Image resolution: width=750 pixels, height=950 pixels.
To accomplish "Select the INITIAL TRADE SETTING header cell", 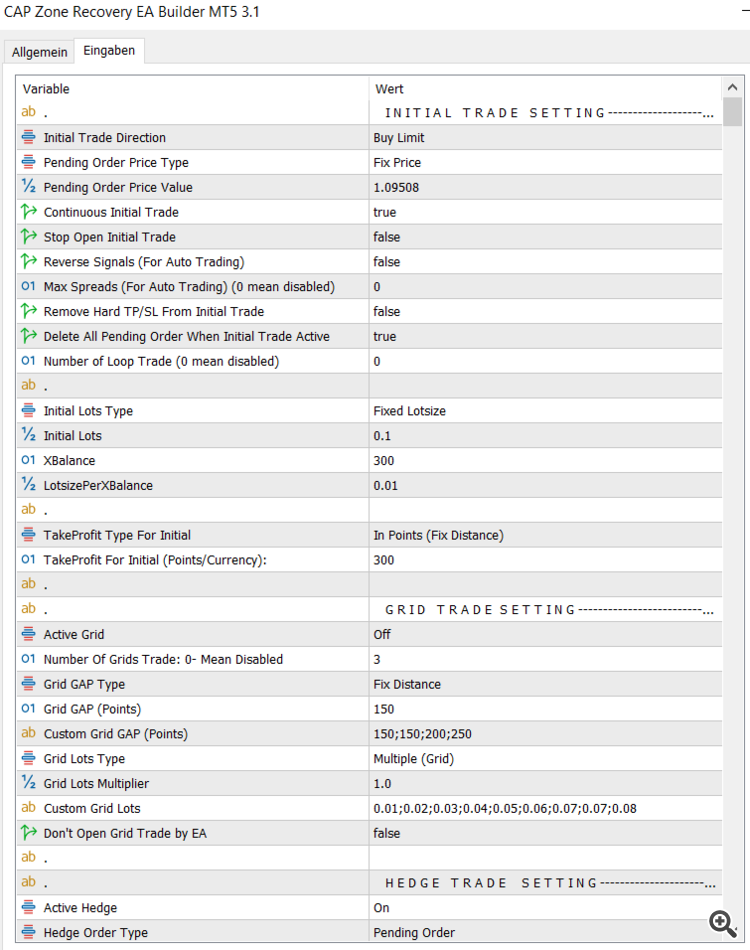I will point(546,113).
